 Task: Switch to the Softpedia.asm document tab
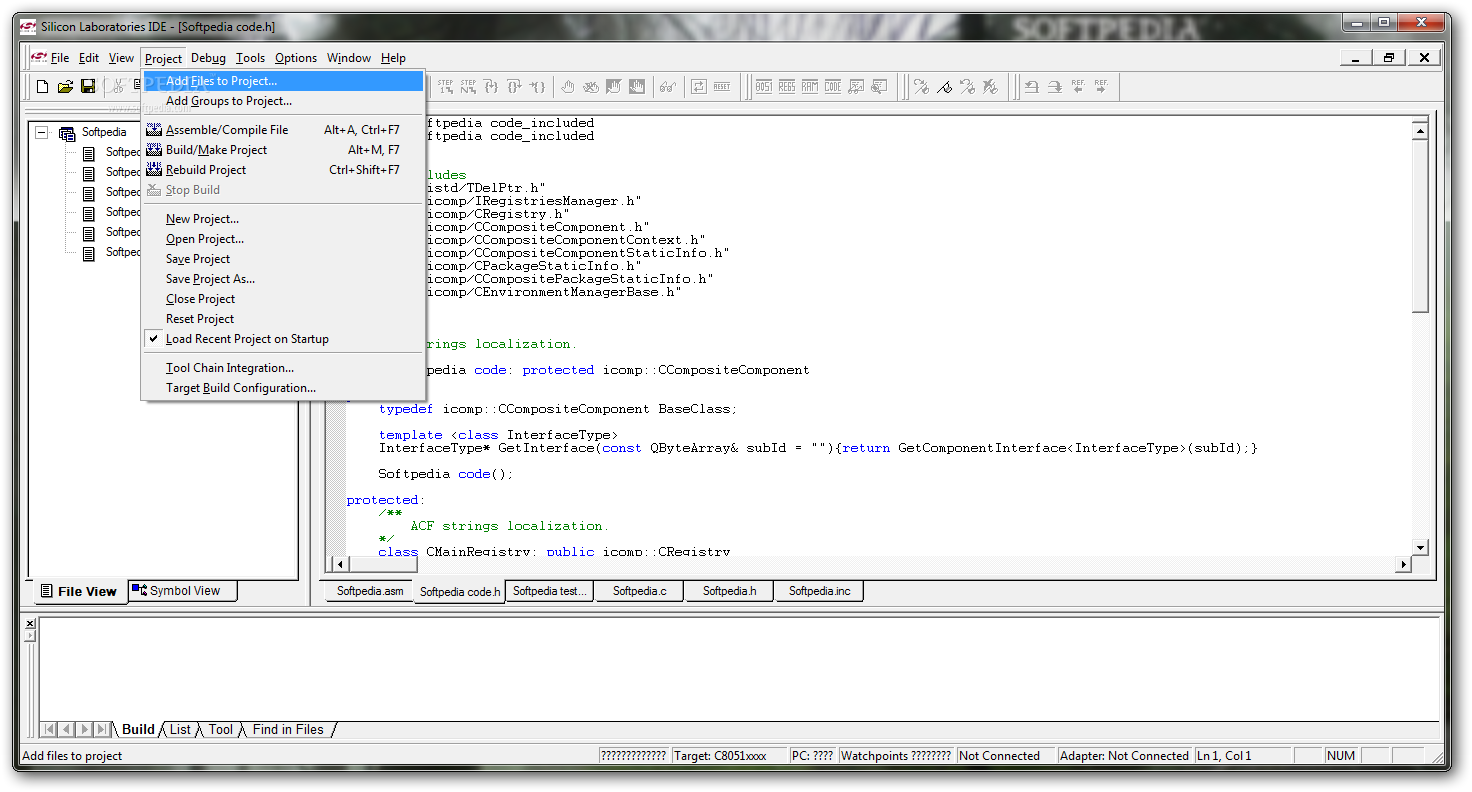click(370, 591)
